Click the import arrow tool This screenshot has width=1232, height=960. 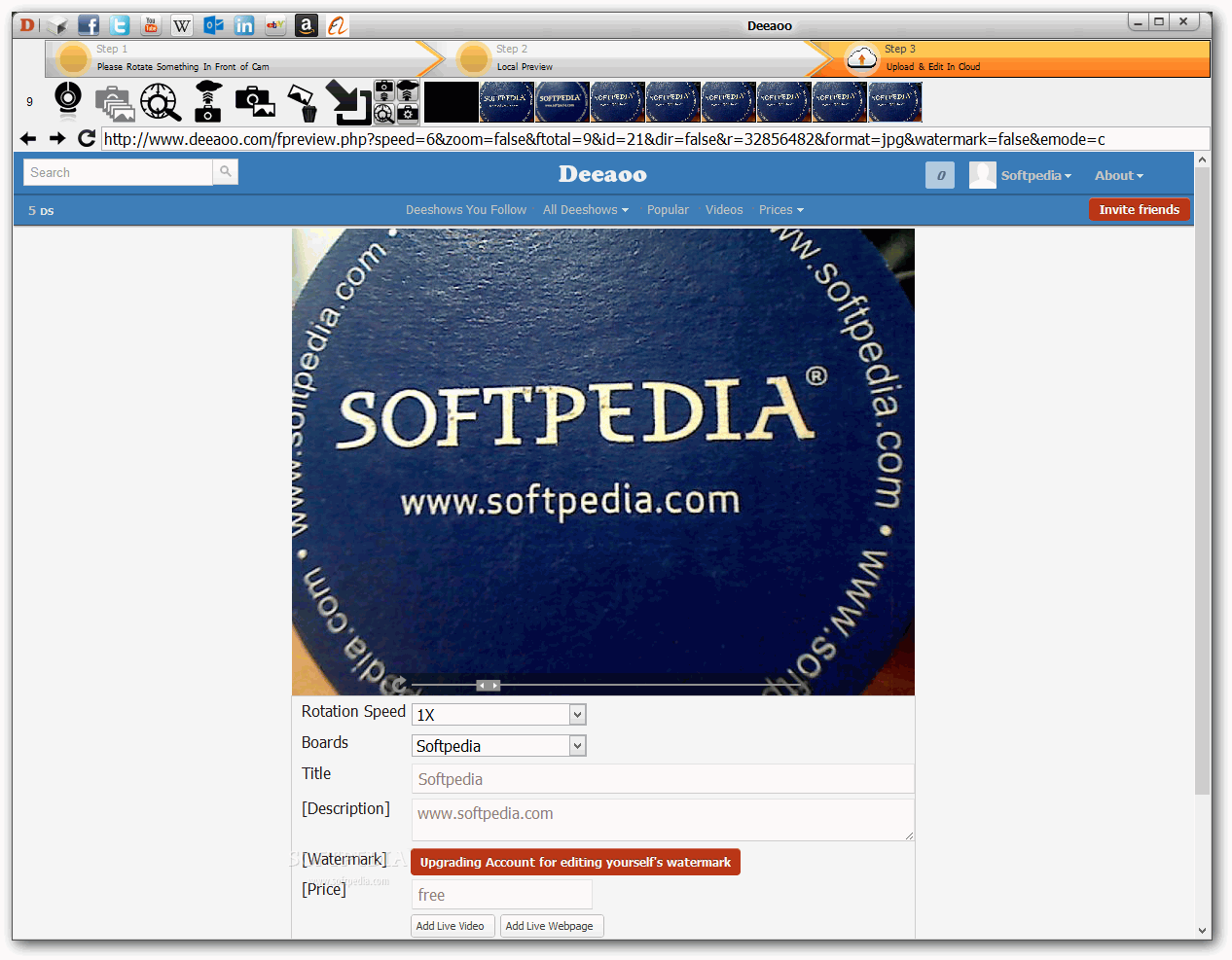pyautogui.click(x=348, y=102)
